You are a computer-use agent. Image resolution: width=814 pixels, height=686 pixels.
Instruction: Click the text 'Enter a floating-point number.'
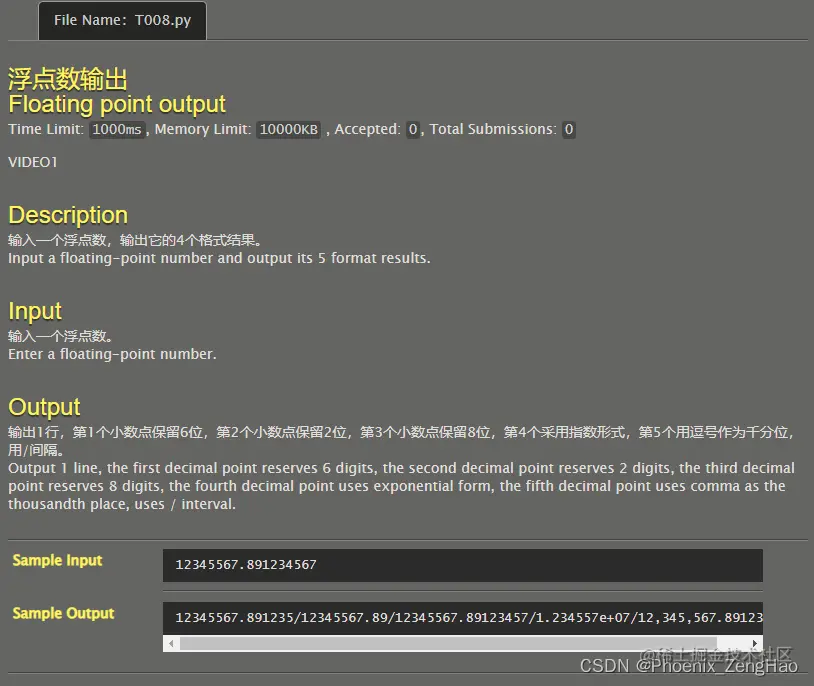(x=112, y=354)
